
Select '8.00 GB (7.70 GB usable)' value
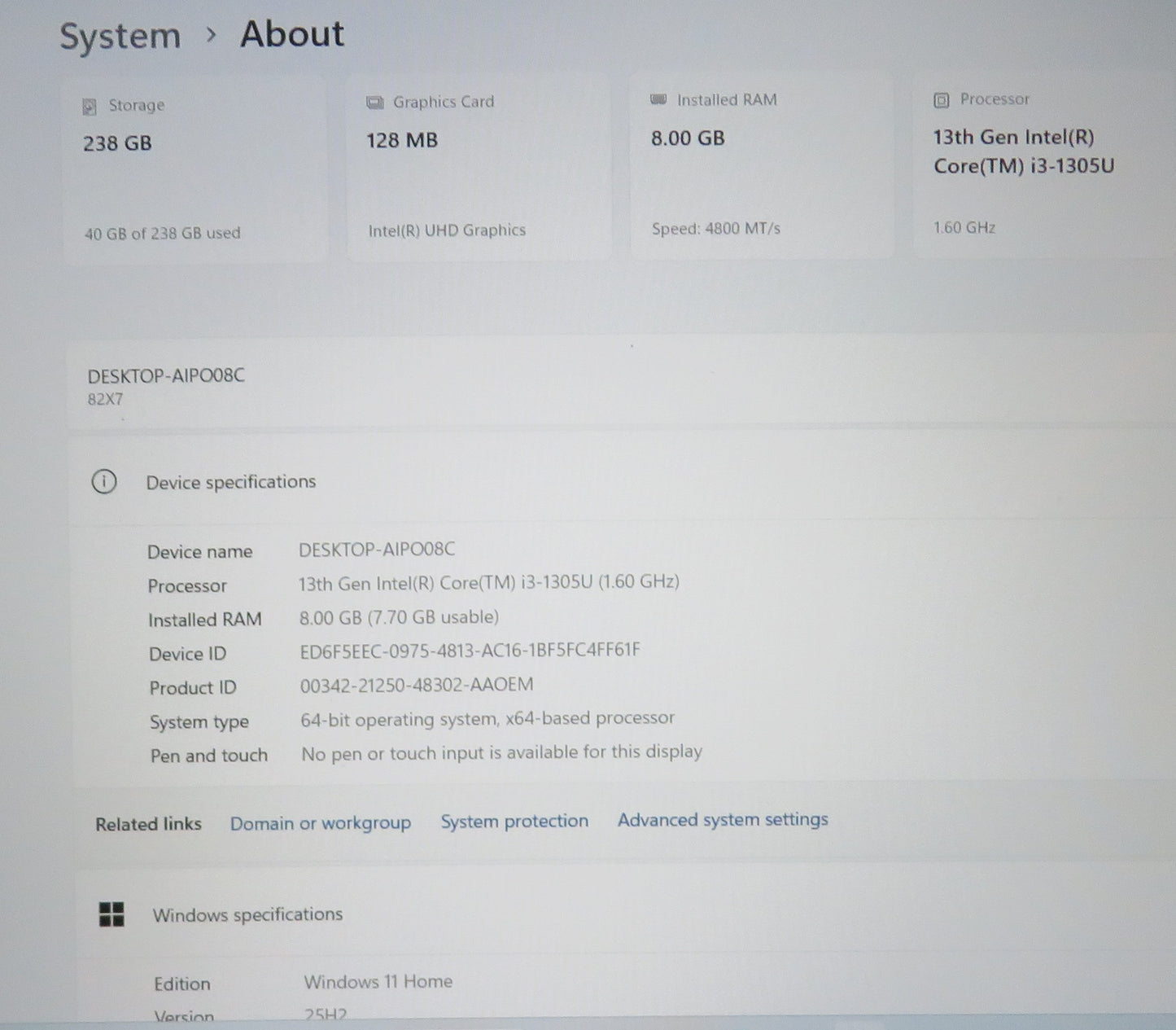[400, 617]
